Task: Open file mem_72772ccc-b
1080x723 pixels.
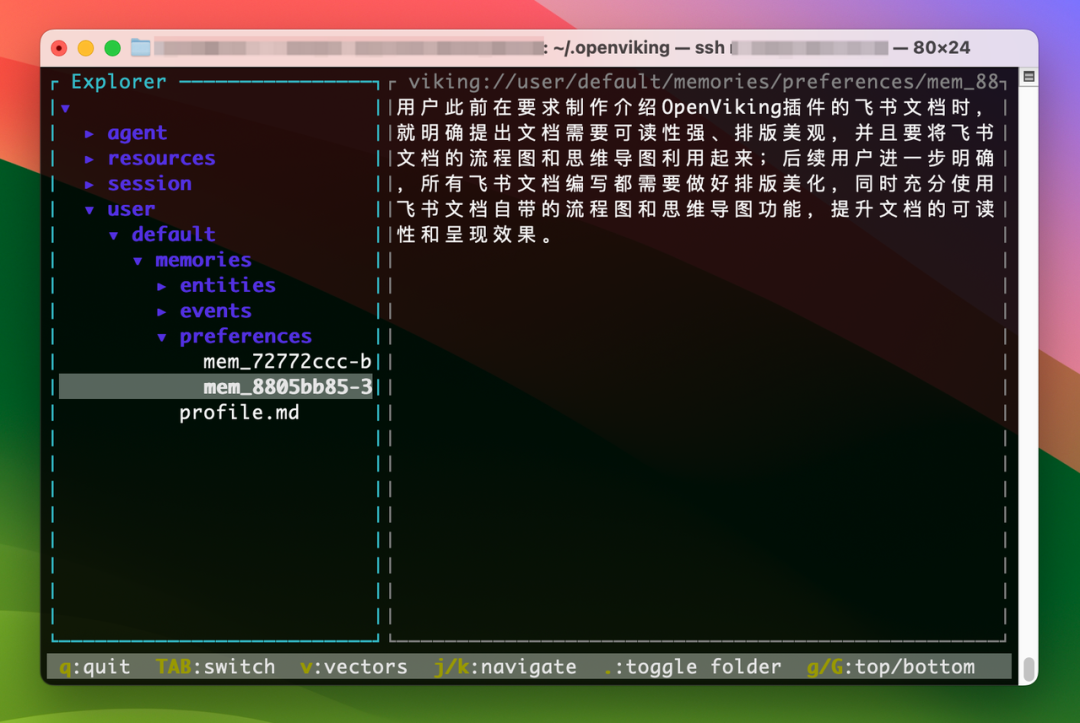Action: (x=287, y=362)
